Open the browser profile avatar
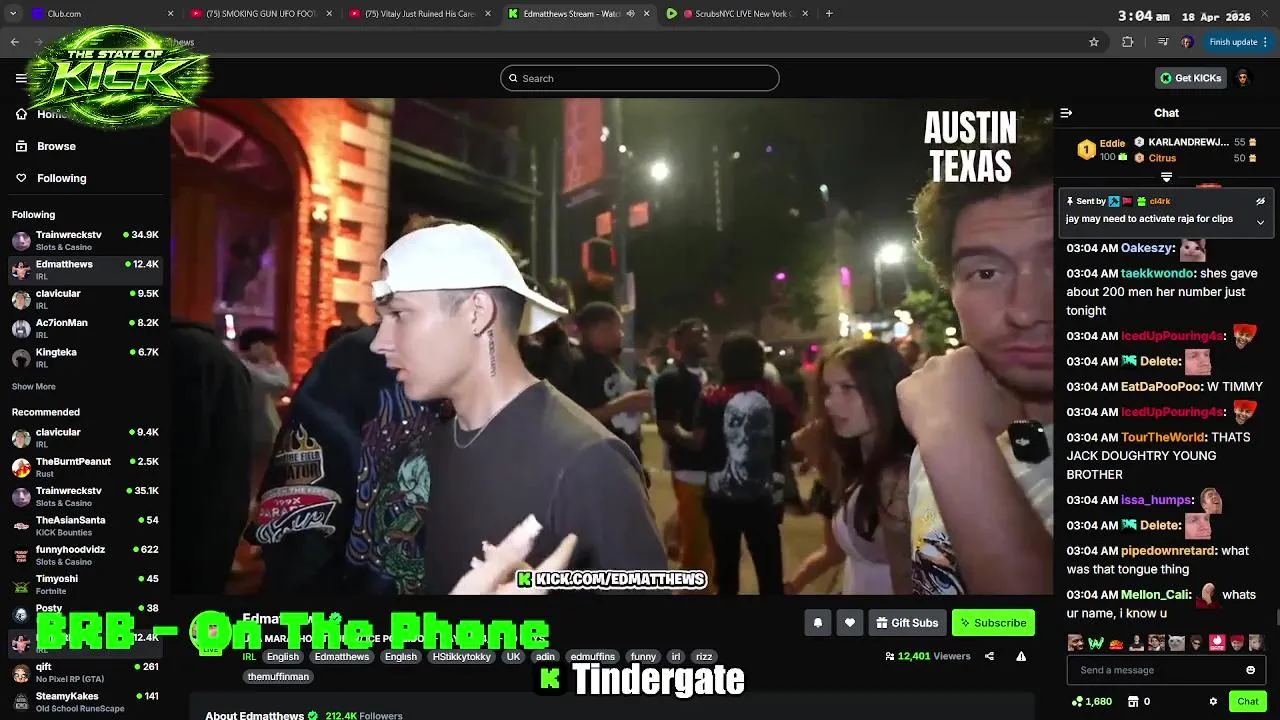The image size is (1280, 720). click(x=1187, y=42)
